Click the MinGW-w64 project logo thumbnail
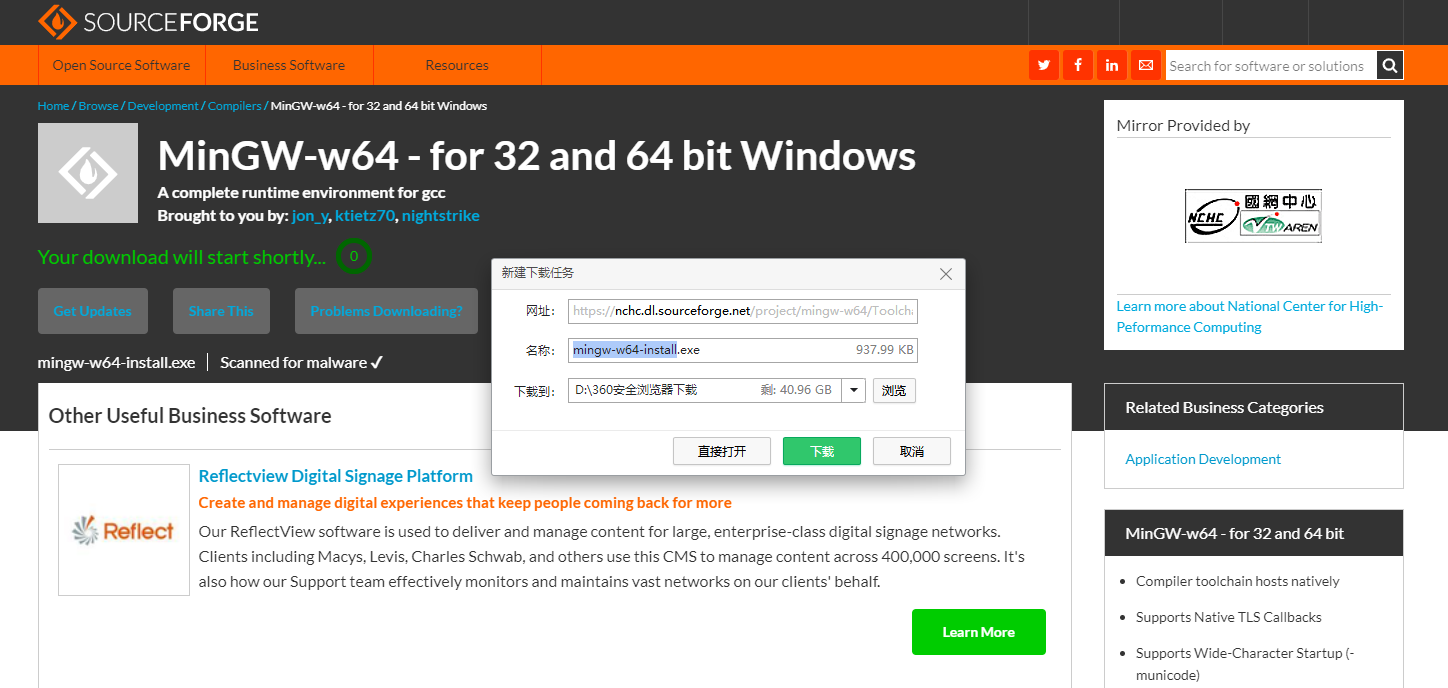Screen dimensions: 1448x688 tap(88, 173)
